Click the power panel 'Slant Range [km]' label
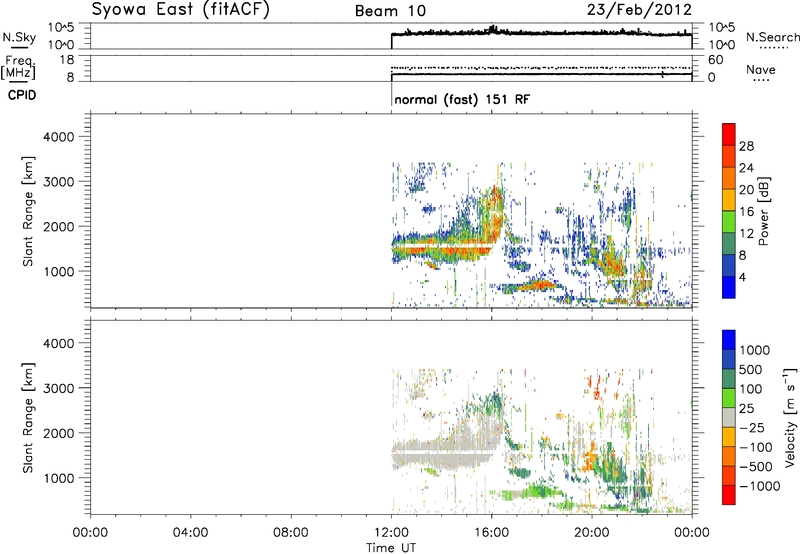The width and height of the screenshot is (800, 554). click(28, 211)
